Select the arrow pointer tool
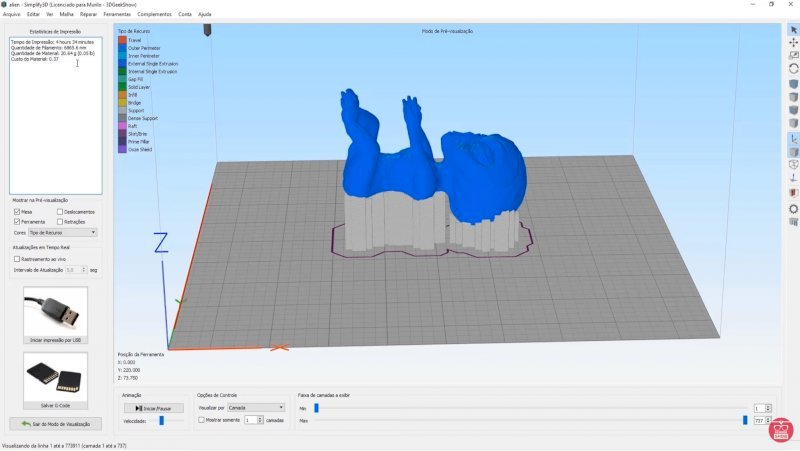Image resolution: width=800 pixels, height=451 pixels. [794, 30]
